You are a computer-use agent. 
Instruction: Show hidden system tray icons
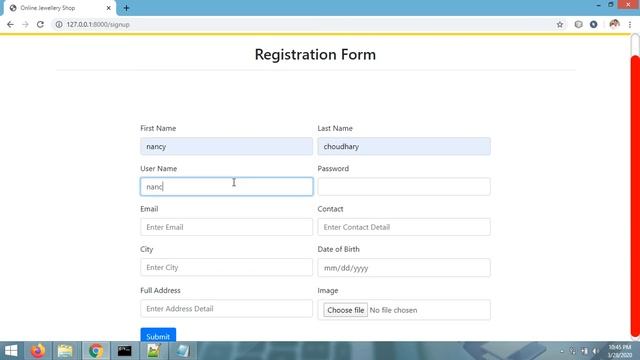[x=562, y=351]
